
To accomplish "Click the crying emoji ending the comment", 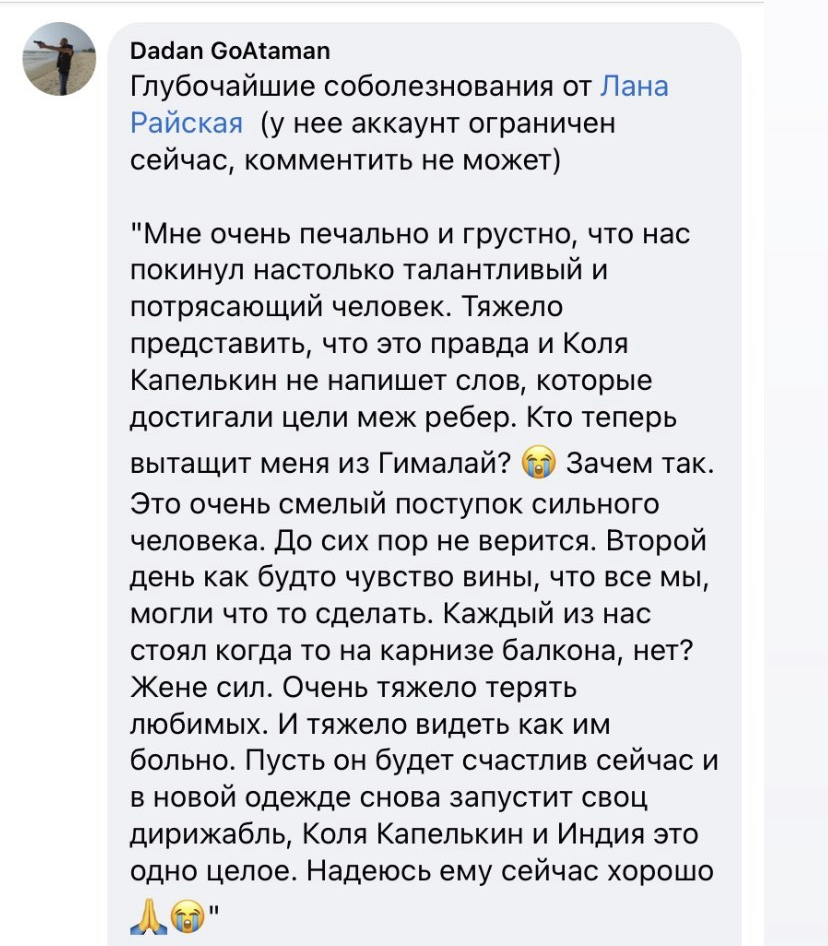I will click(x=183, y=914).
